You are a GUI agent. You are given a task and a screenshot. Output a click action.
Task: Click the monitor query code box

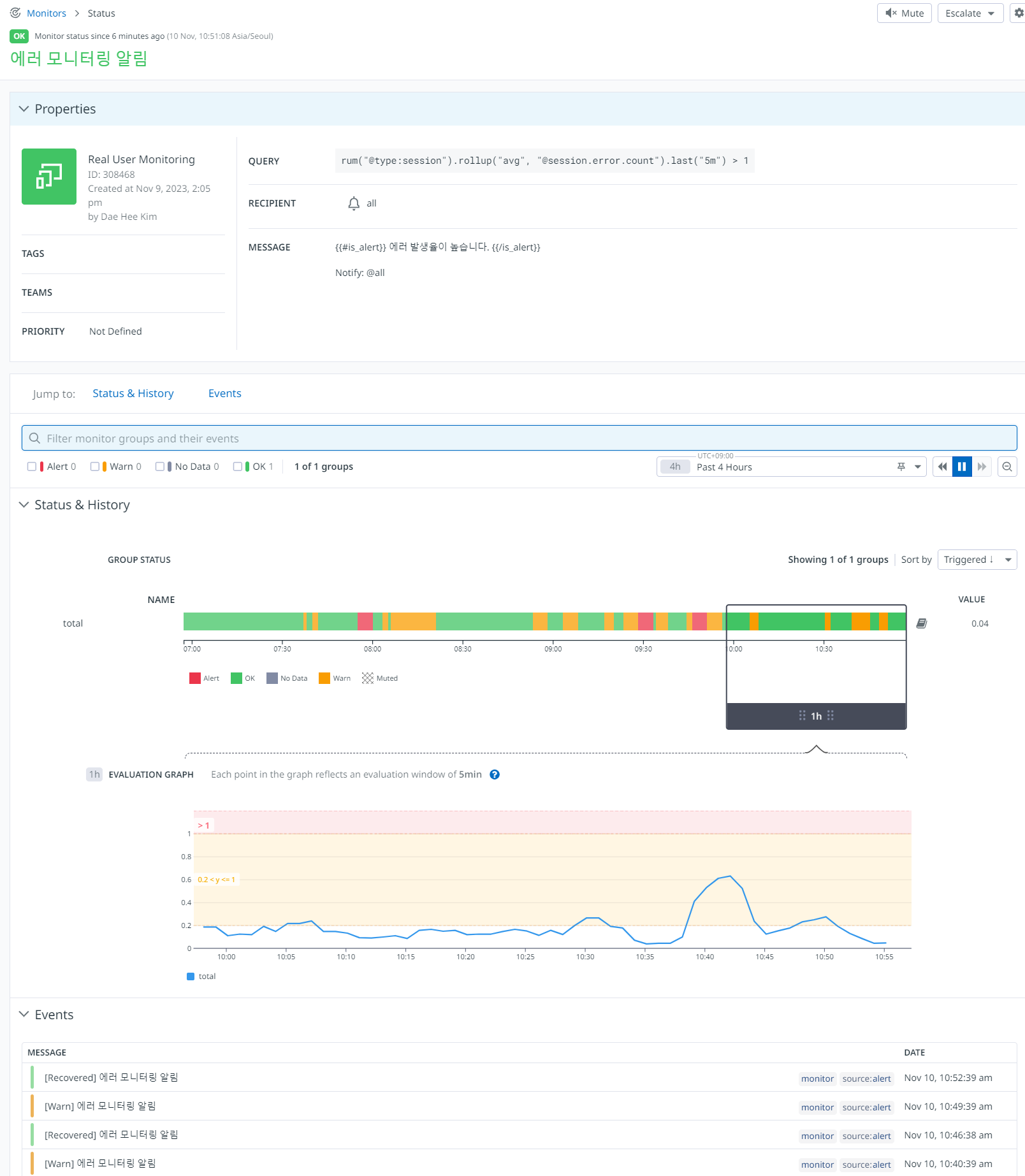(545, 161)
